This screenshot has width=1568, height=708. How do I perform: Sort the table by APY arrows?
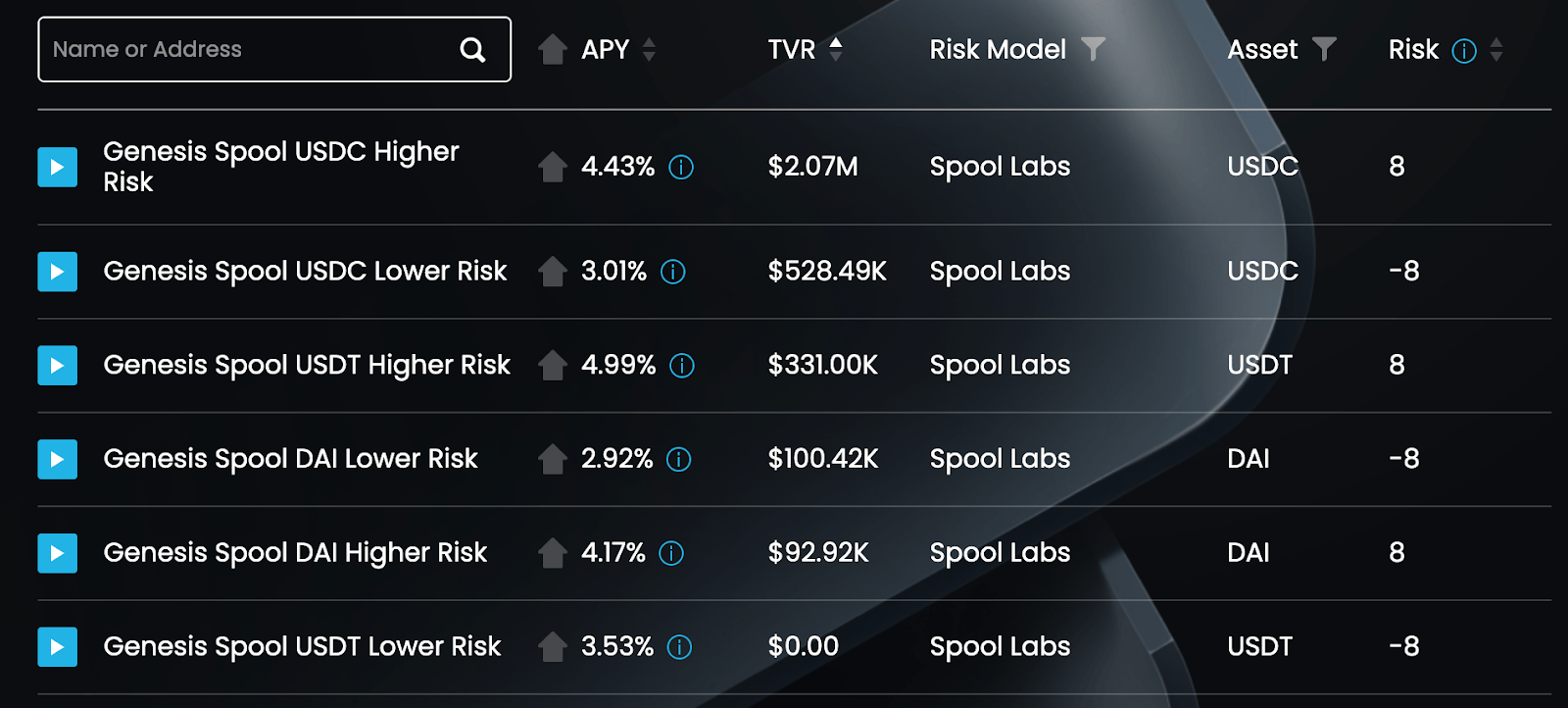[x=649, y=49]
